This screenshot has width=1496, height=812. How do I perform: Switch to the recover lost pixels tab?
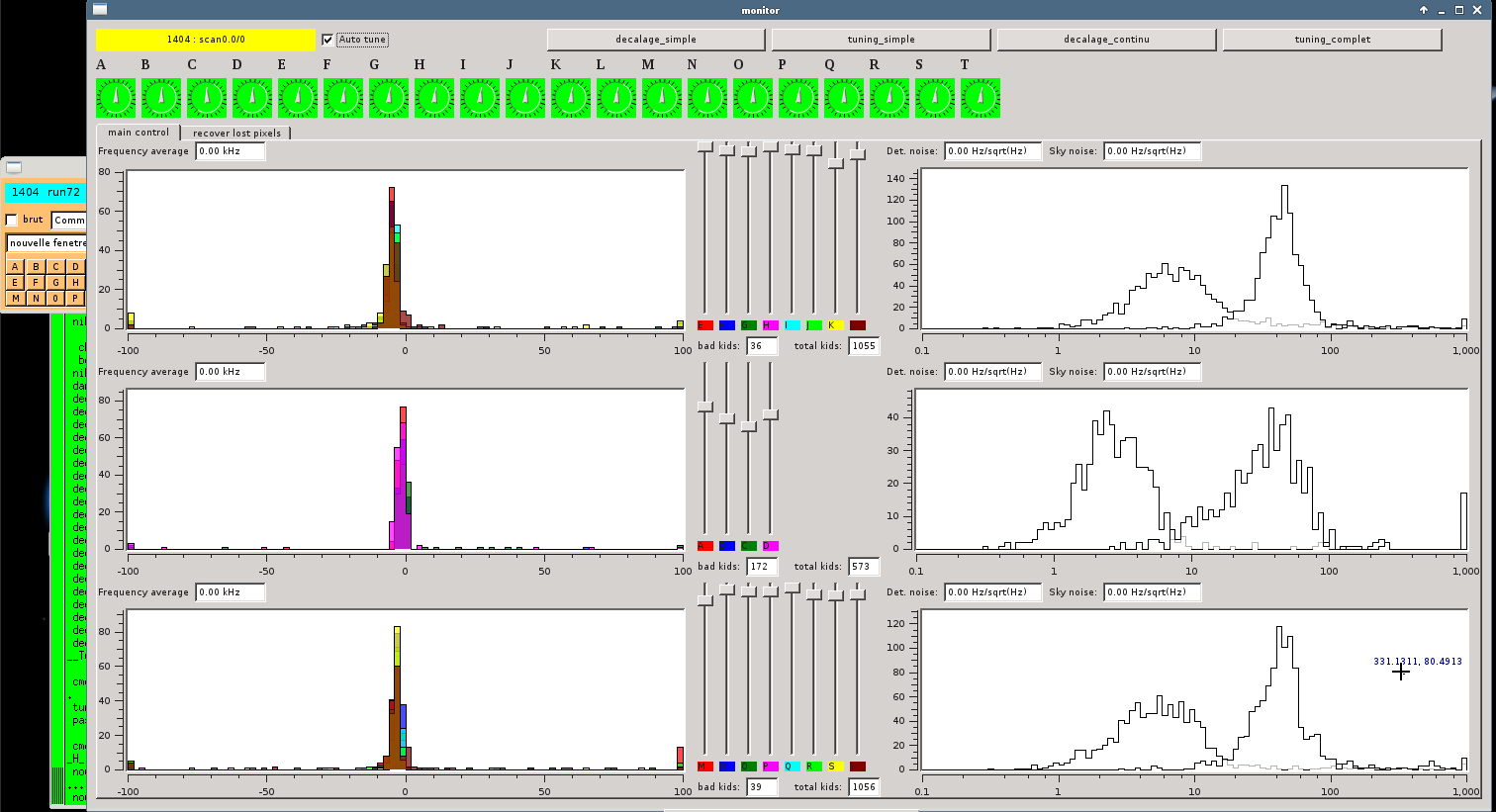pos(236,133)
